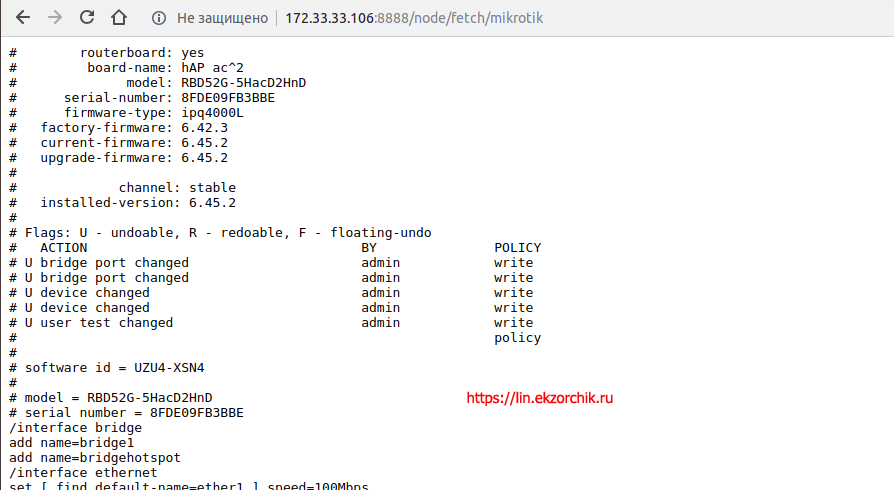This screenshot has height=490, width=894.
Task: Click the factory-firmware 6.42.3 value
Action: click(204, 128)
